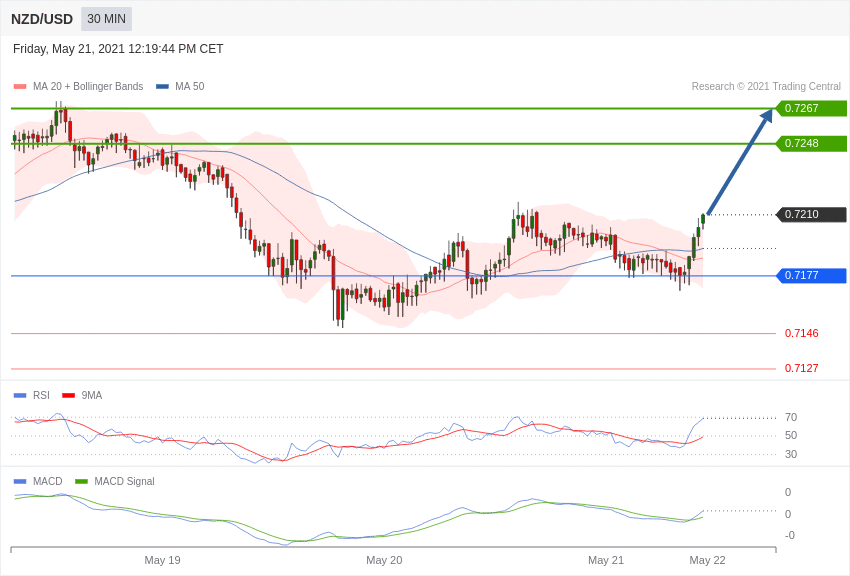Viewport: 850px width, 576px height.
Task: Click the 9MA legend color swatch
Action: coord(68,396)
